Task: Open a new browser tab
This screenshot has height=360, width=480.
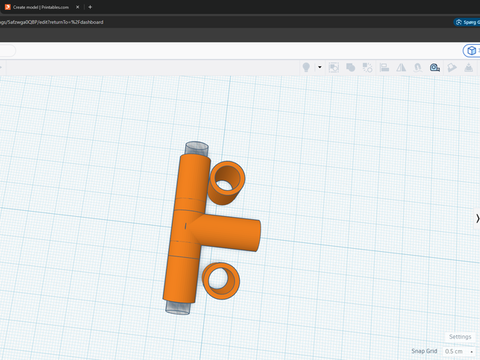Action: pyautogui.click(x=90, y=7)
